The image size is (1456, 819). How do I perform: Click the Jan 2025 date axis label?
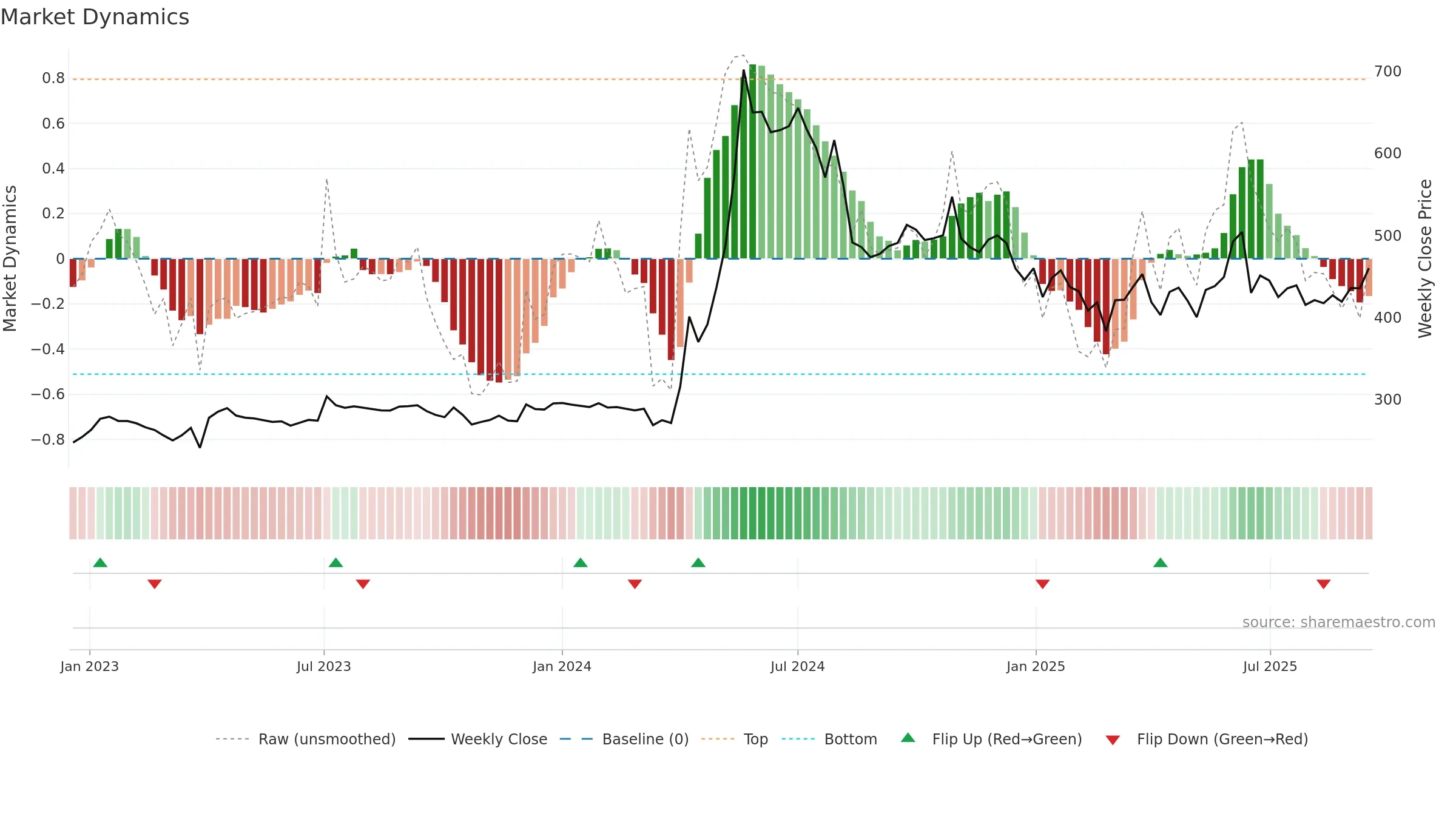pyautogui.click(x=1036, y=667)
